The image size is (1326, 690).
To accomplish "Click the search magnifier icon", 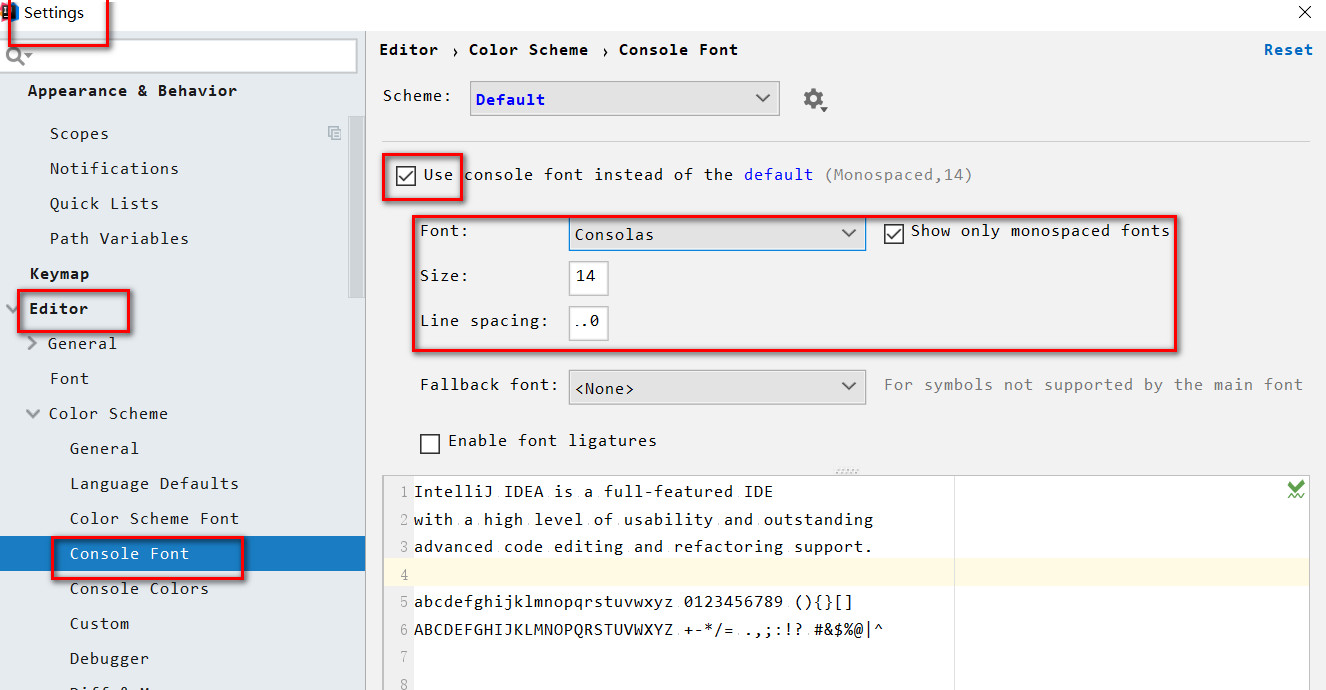I will click(16, 56).
